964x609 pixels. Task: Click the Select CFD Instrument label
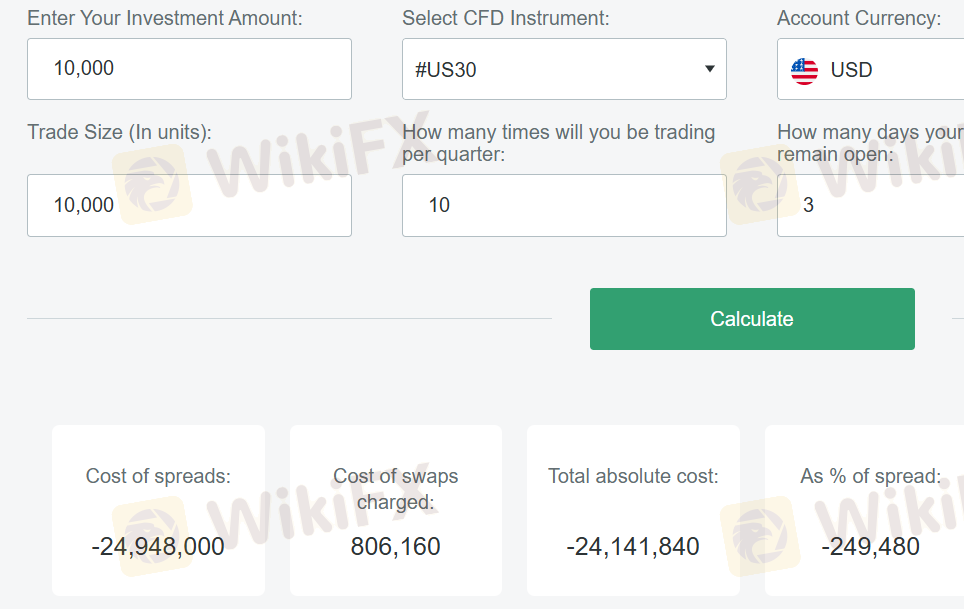(505, 18)
